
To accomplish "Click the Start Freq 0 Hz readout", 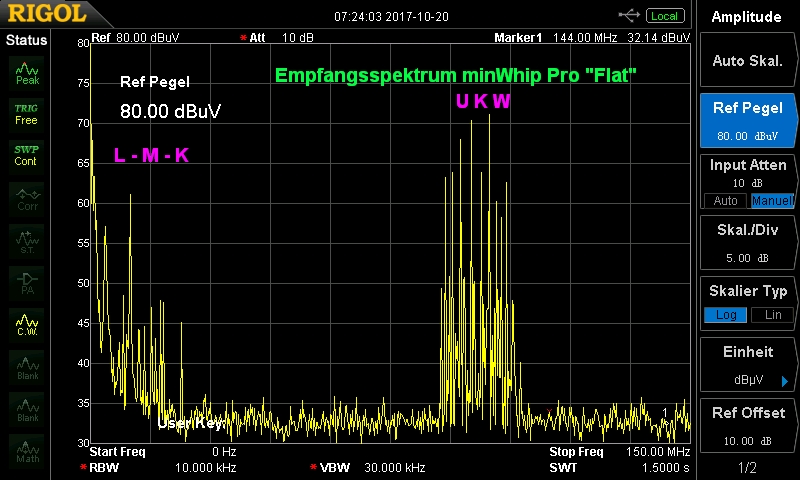I will [x=163, y=452].
